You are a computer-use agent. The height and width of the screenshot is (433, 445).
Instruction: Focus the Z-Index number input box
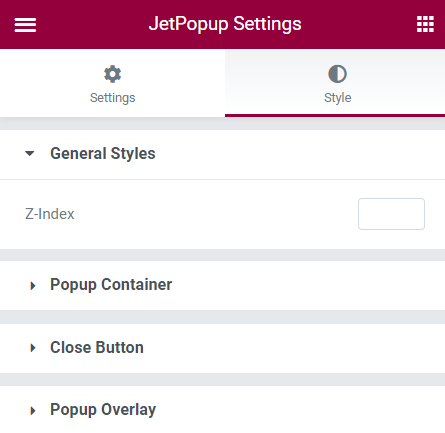tap(391, 214)
